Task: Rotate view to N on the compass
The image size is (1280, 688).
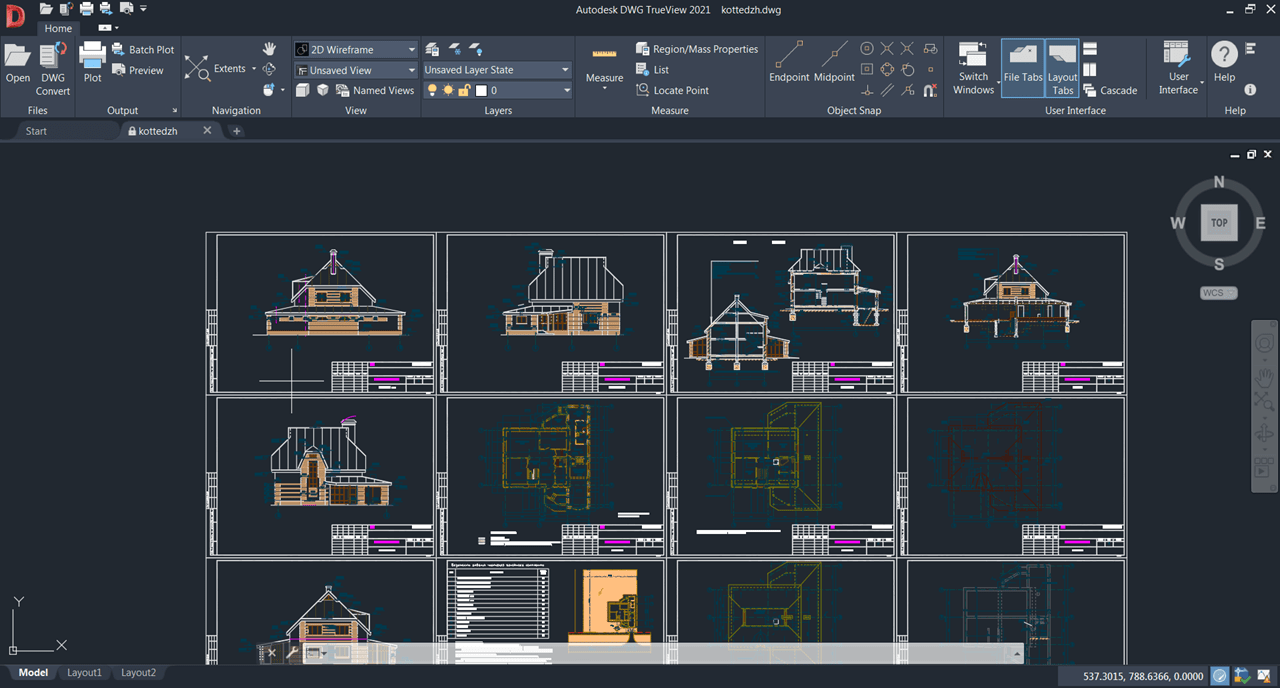Action: click(x=1219, y=182)
